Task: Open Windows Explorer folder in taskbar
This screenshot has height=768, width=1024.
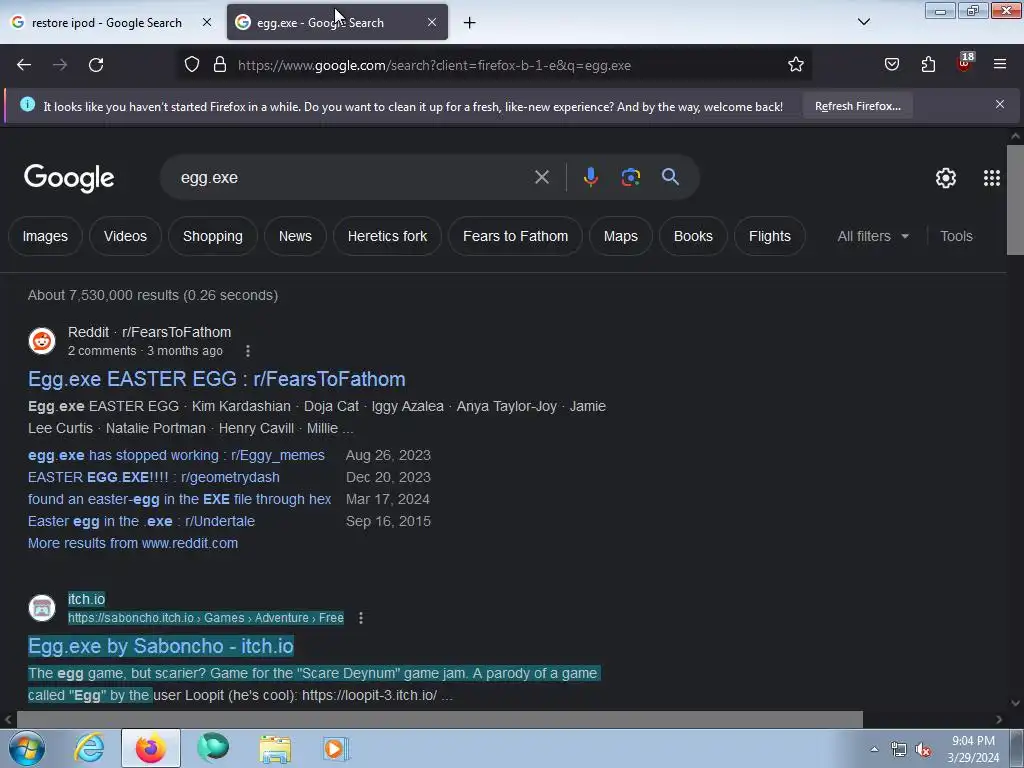Action: pyautogui.click(x=275, y=748)
